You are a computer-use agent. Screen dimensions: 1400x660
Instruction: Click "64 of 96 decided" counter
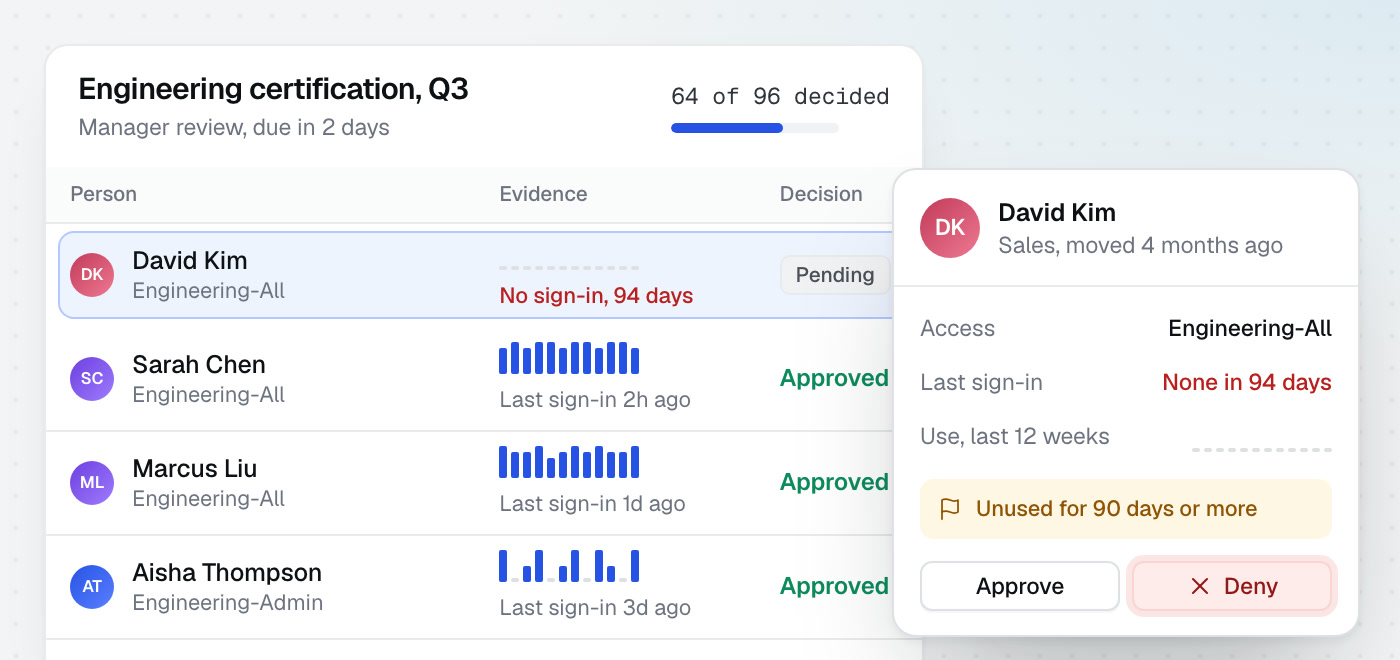pyautogui.click(x=780, y=97)
